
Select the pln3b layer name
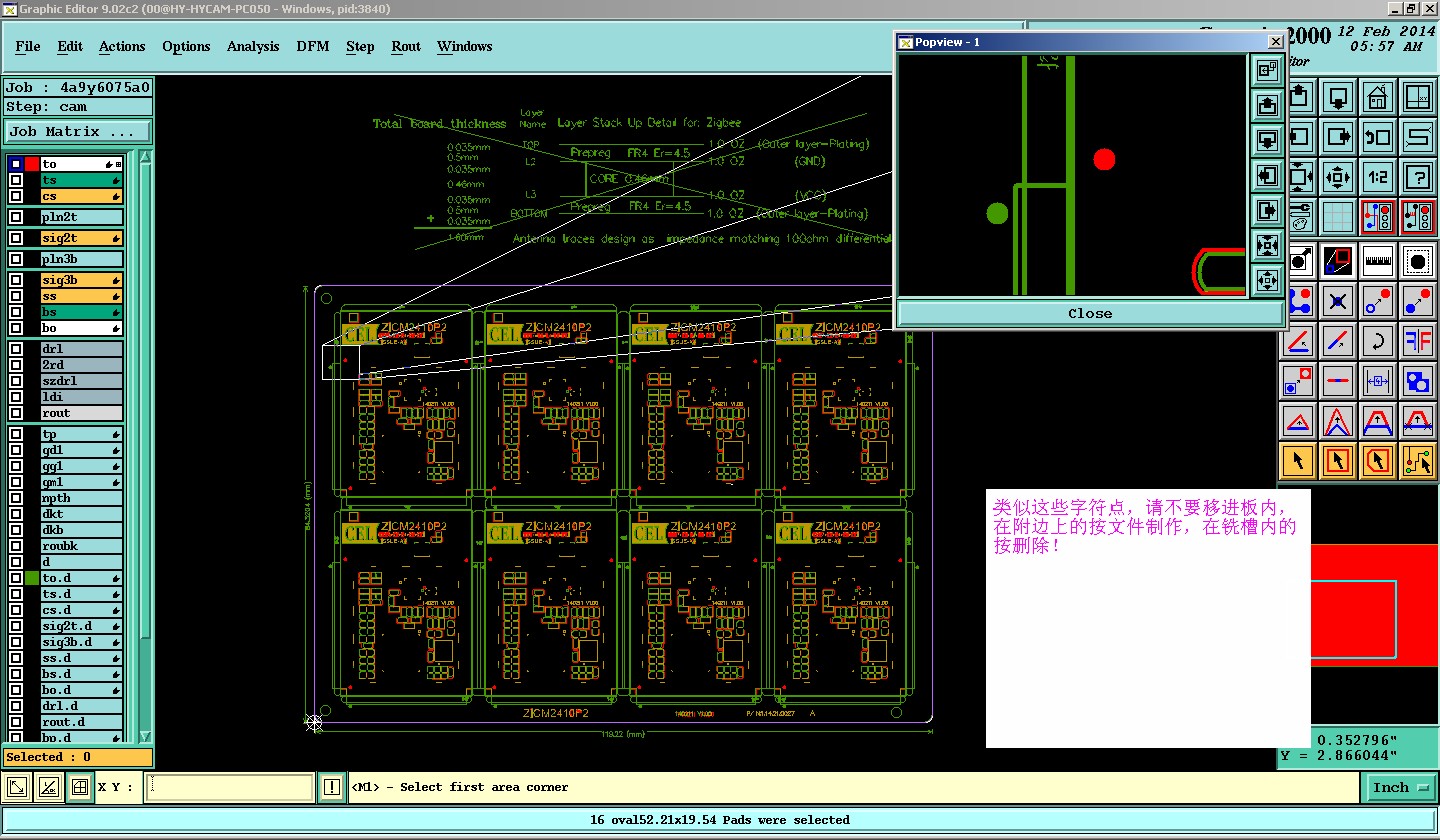point(82,259)
